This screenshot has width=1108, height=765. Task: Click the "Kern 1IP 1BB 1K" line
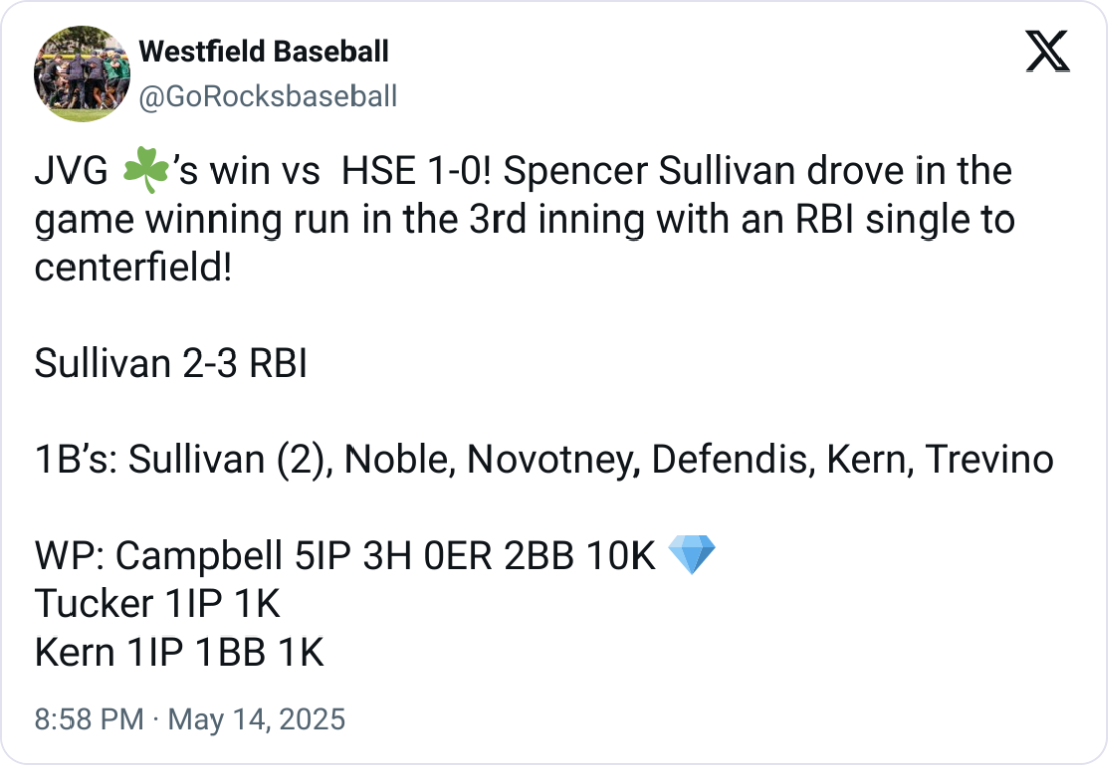(x=180, y=652)
